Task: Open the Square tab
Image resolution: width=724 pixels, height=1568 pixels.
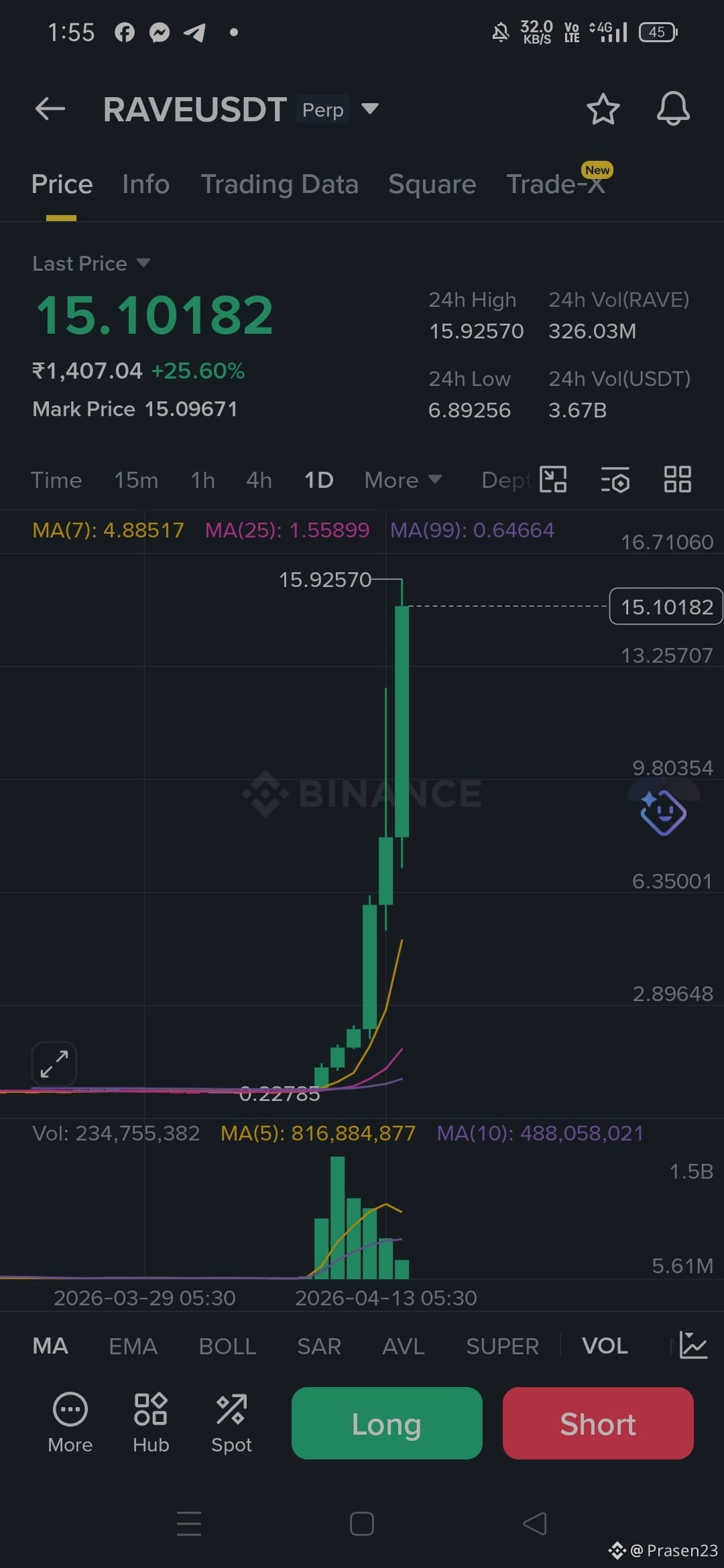Action: pyautogui.click(x=432, y=184)
